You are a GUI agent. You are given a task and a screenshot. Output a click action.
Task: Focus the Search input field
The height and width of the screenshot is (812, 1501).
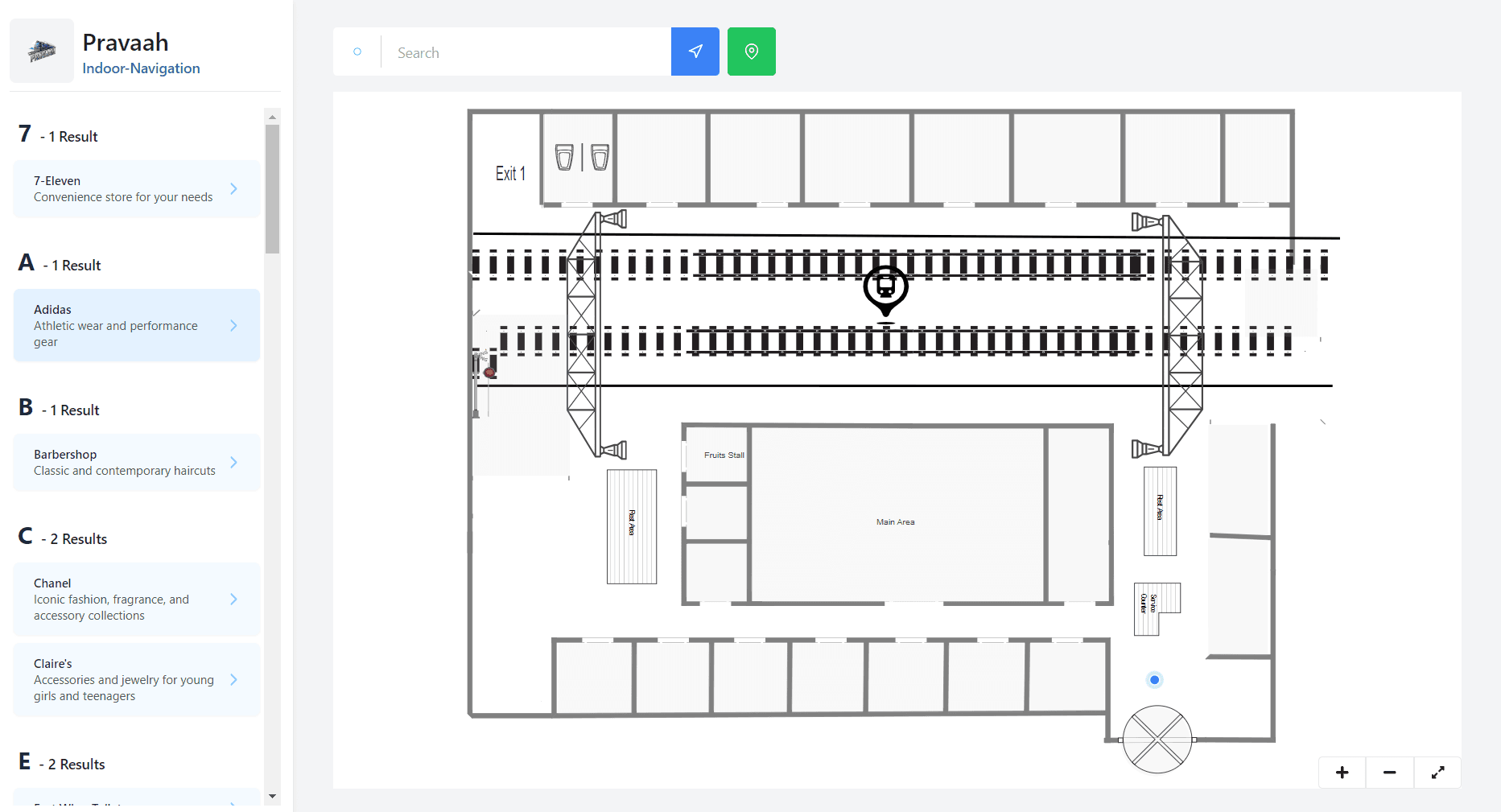click(x=526, y=52)
